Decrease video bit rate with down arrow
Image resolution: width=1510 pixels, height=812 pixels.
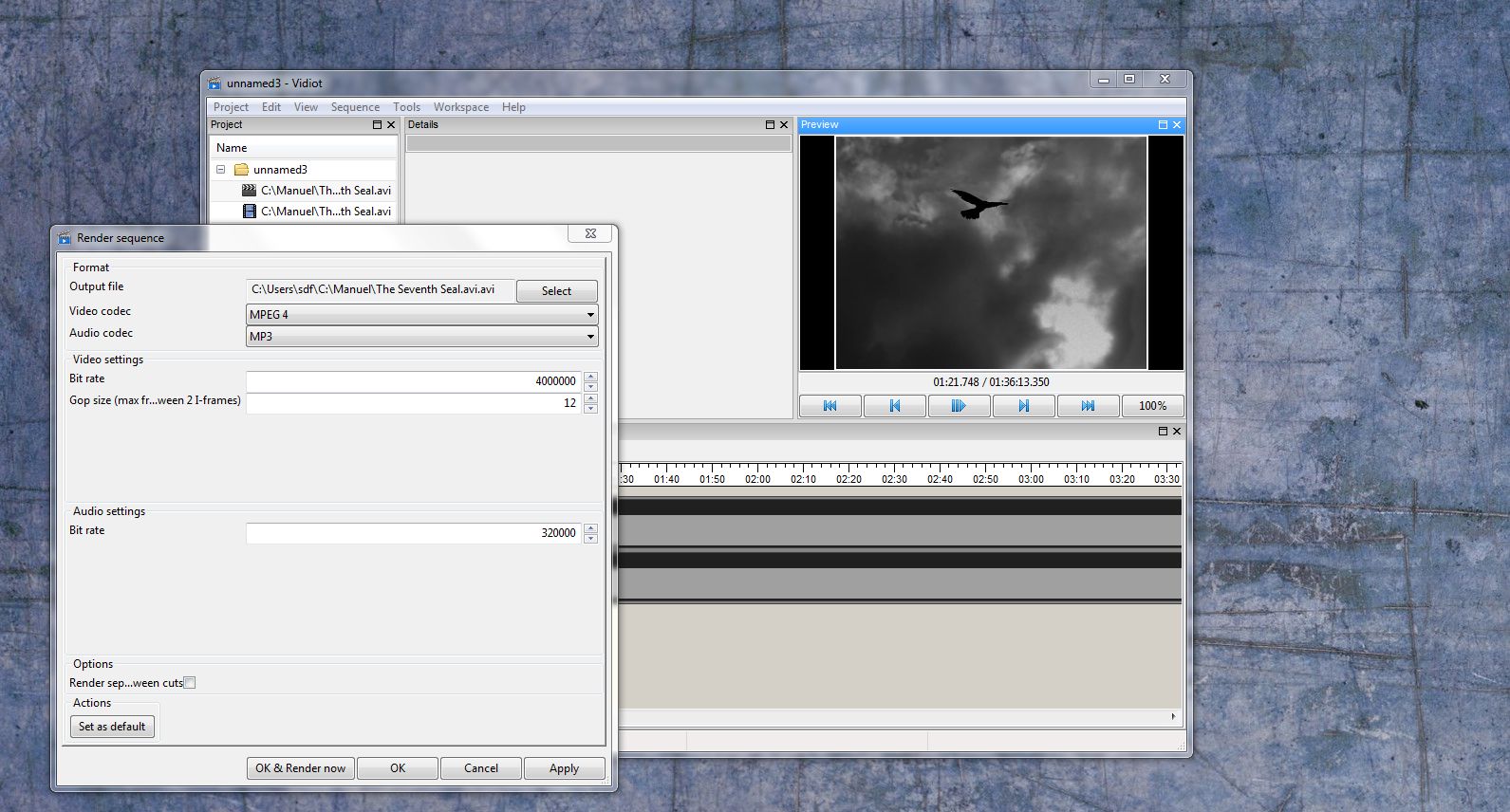(x=590, y=387)
